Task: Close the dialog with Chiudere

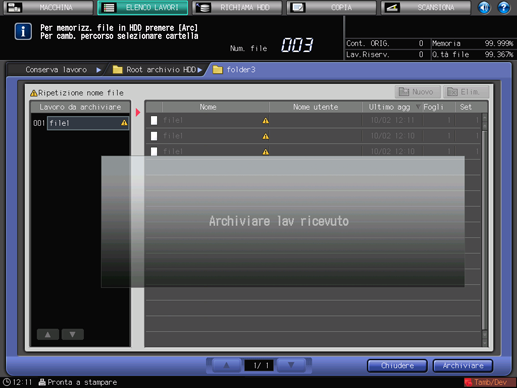Action: click(397, 366)
